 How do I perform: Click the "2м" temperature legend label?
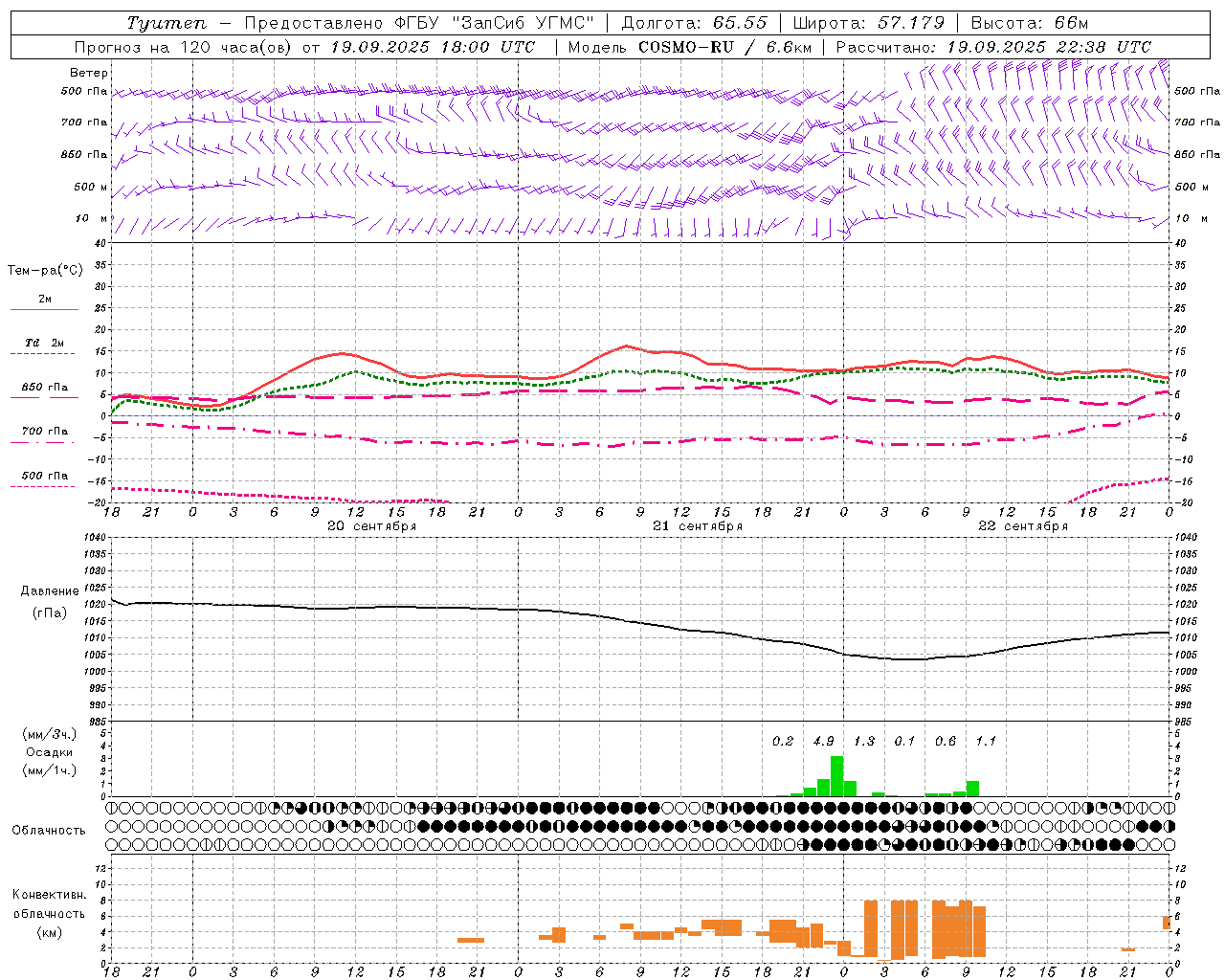(45, 299)
